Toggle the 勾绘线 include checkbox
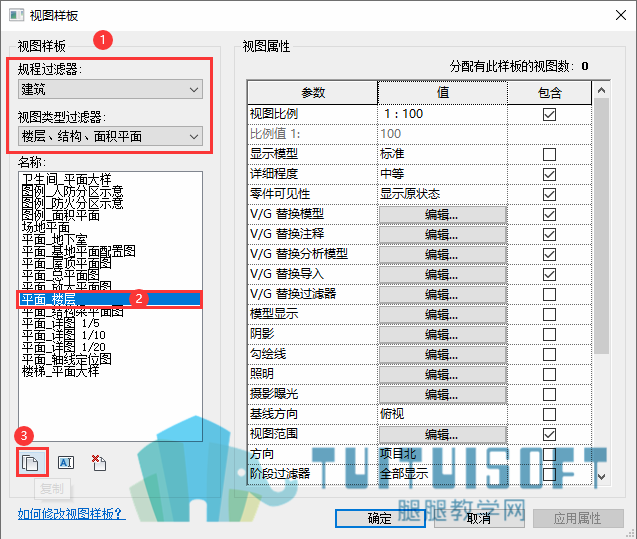The width and height of the screenshot is (637, 539). pyautogui.click(x=549, y=354)
